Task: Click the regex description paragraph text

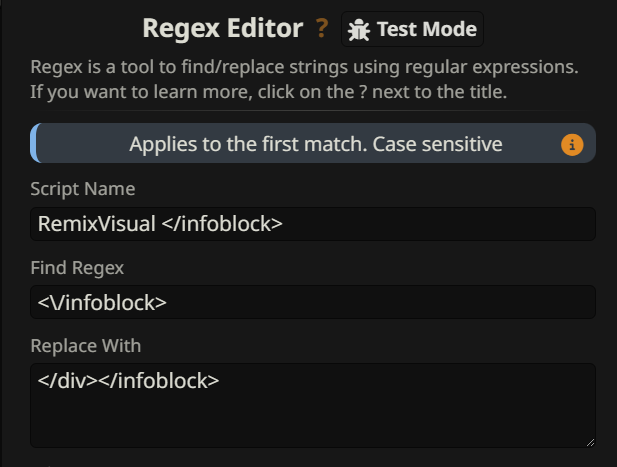Action: pos(304,80)
